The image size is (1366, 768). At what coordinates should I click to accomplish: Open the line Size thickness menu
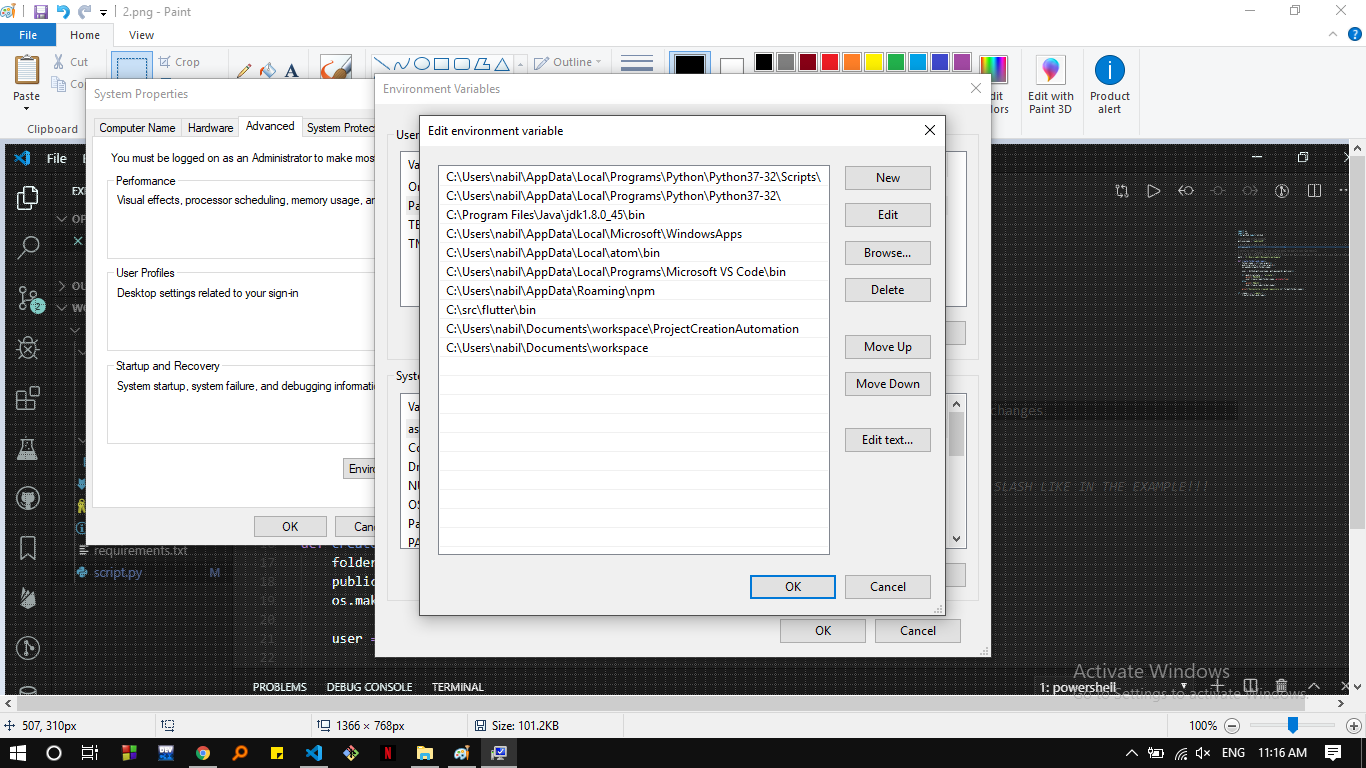coord(637,64)
